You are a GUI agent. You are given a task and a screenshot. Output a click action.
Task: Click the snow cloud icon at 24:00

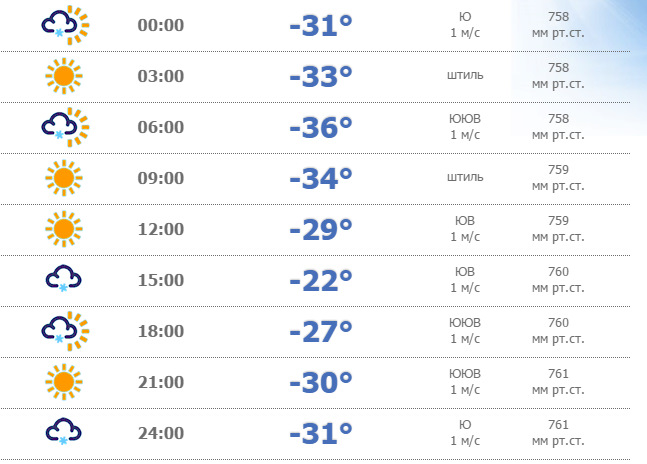tap(63, 432)
